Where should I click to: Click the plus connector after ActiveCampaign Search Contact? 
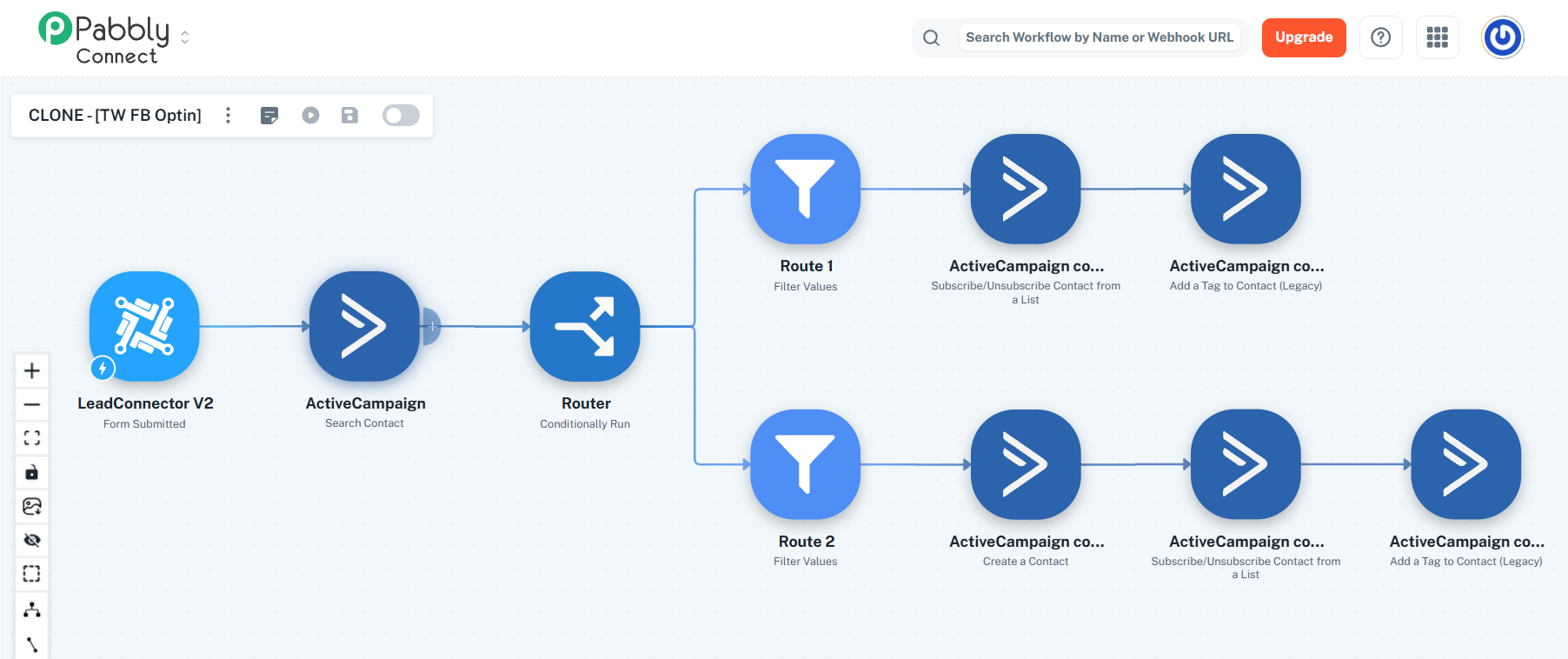click(x=432, y=326)
